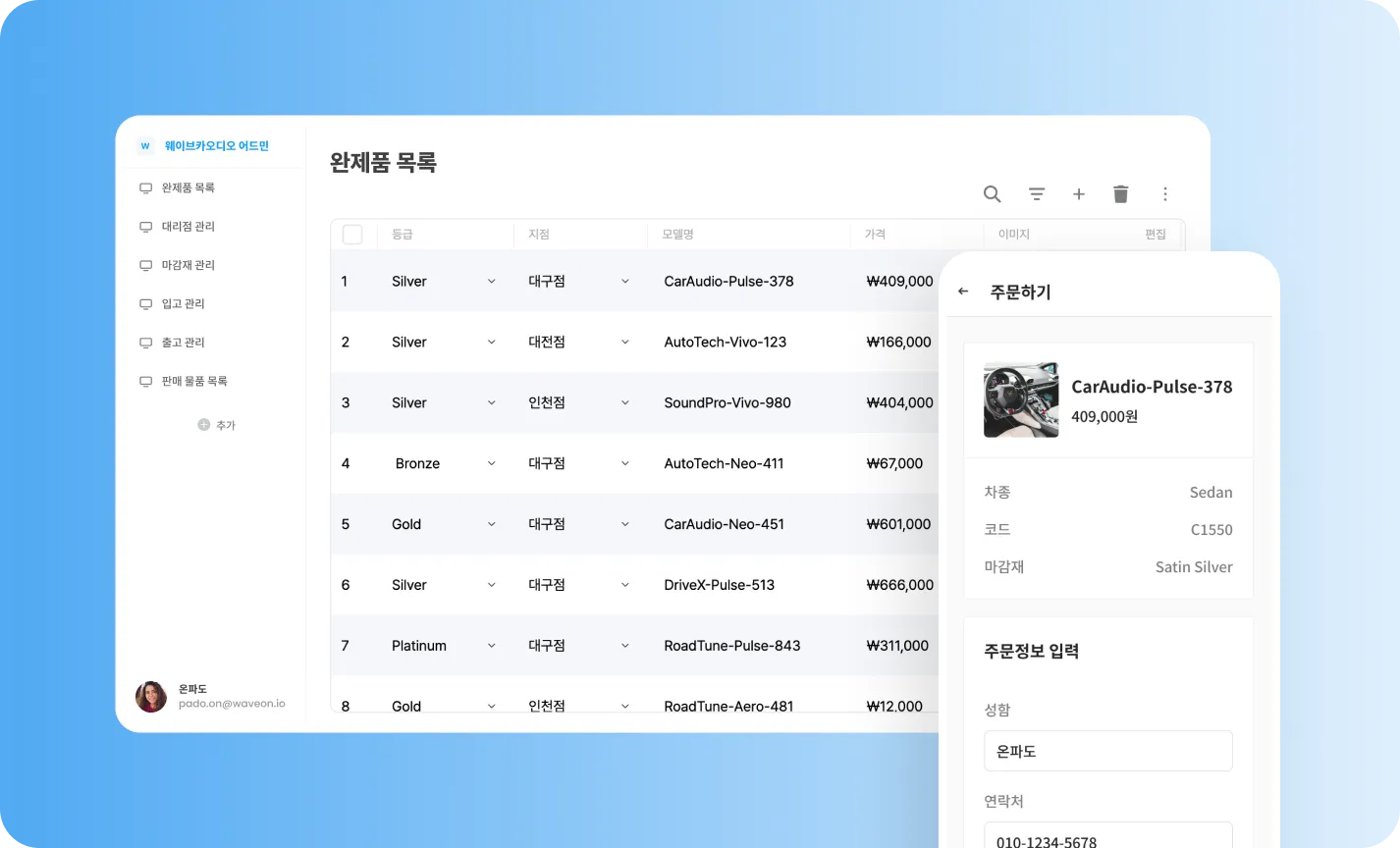Sort by the 가격 column header
The height and width of the screenshot is (848, 1400).
[875, 235]
